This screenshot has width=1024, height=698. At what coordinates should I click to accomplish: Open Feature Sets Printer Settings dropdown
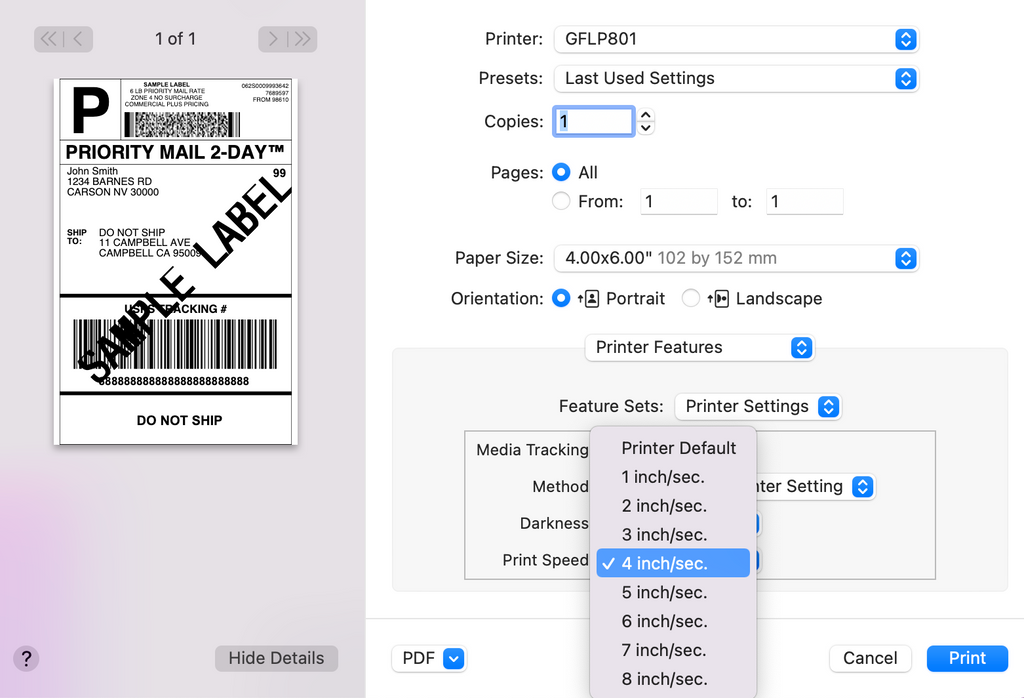tap(758, 406)
